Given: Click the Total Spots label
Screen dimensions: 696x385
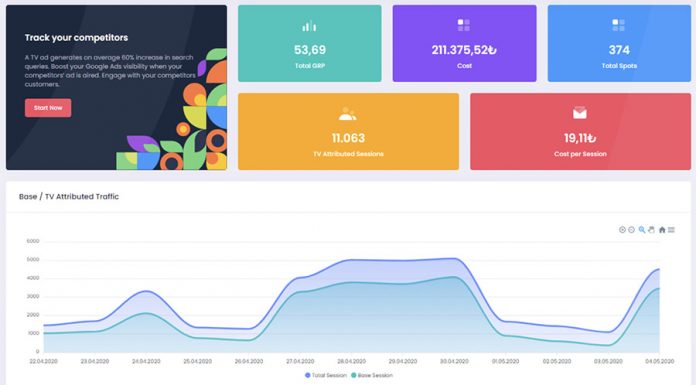Looking at the screenshot, I should (619, 66).
